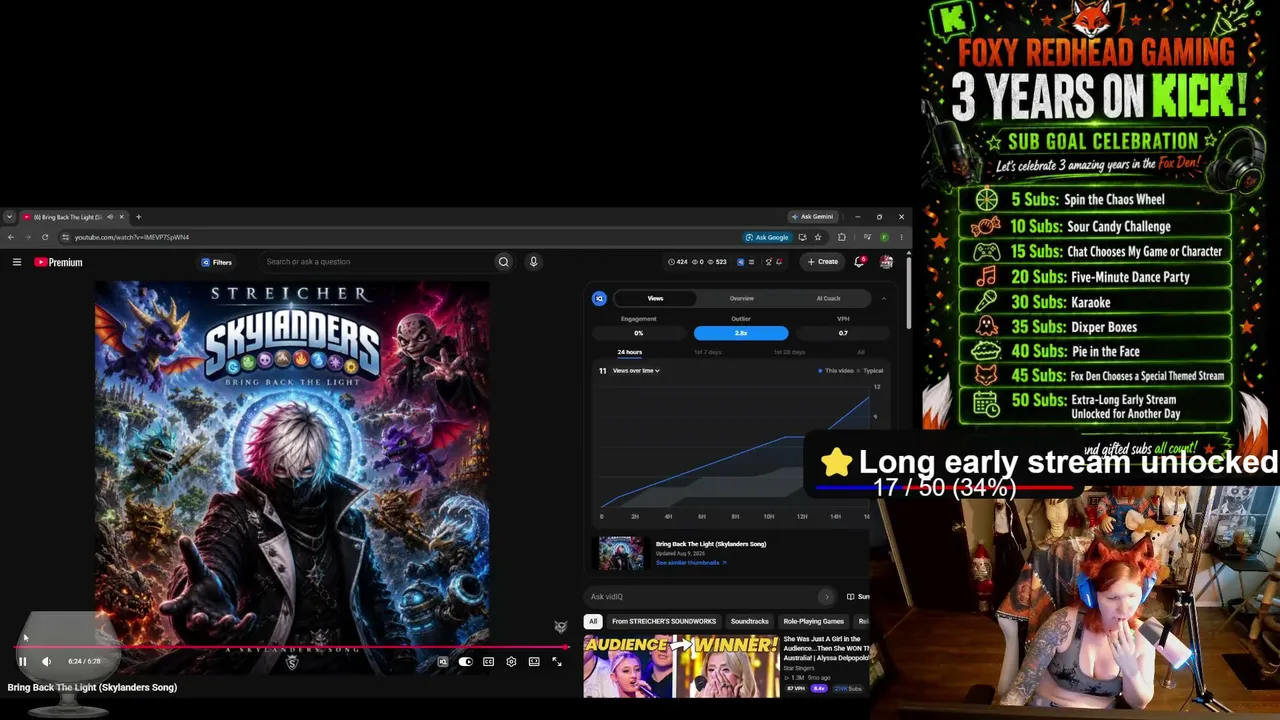Submit the Ask vidIQ arrow button
1280x720 pixels.
[x=826, y=597]
